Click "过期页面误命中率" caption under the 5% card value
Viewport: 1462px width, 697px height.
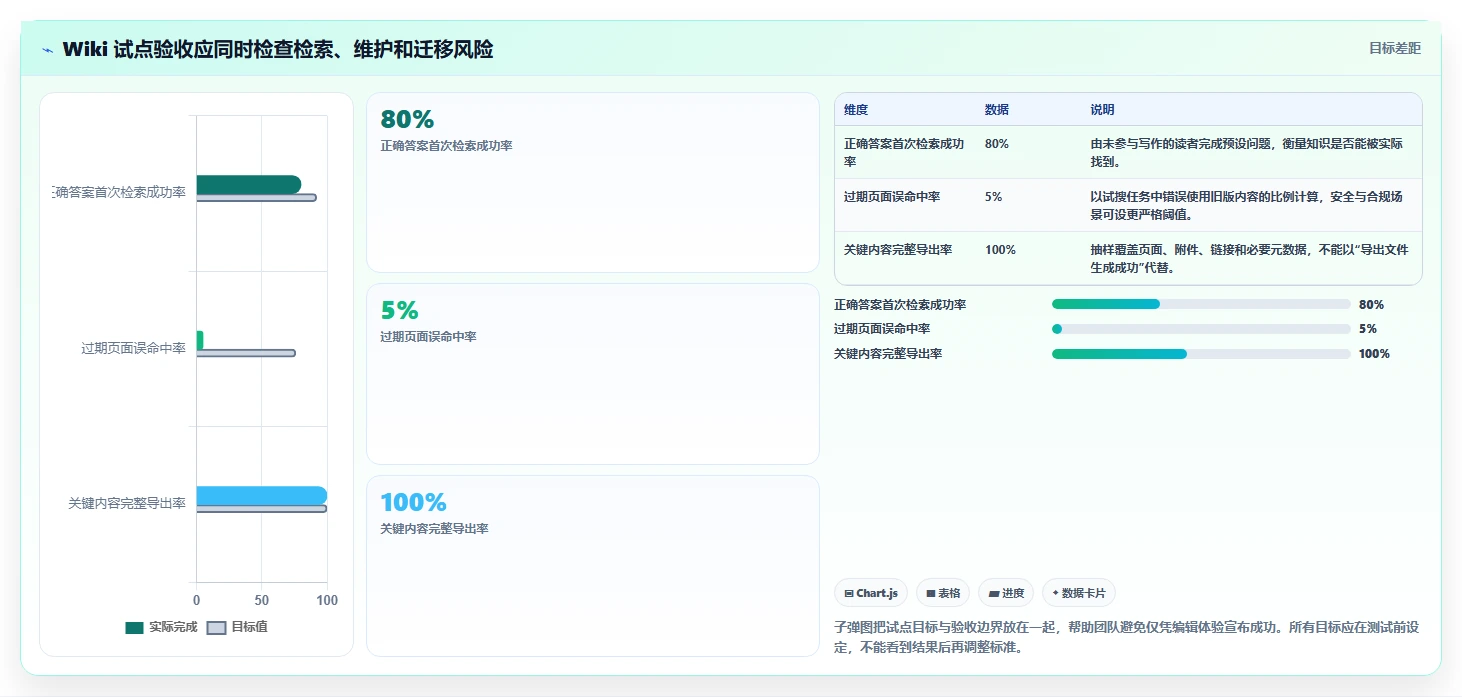(x=428, y=337)
